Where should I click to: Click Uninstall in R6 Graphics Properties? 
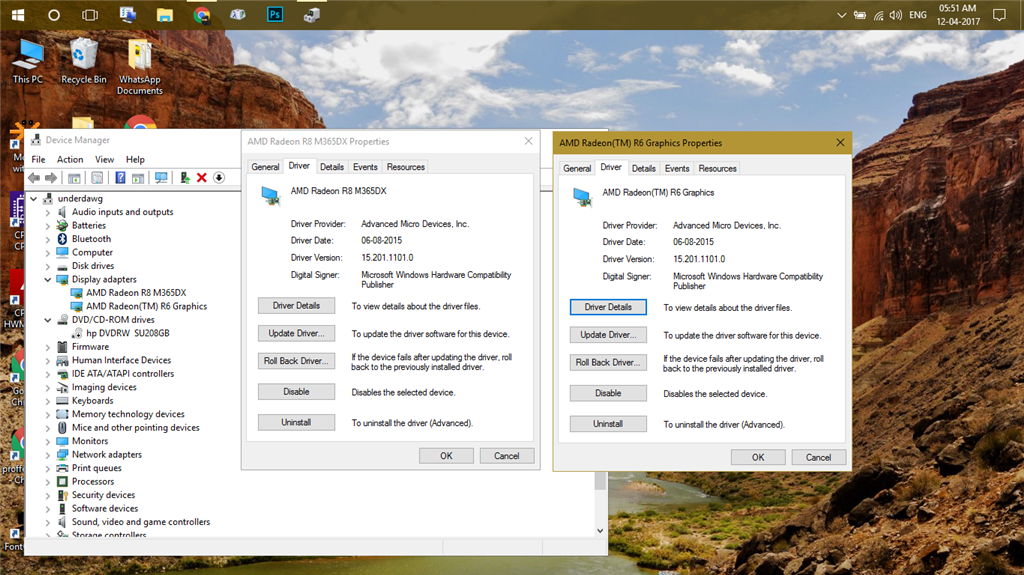(x=608, y=424)
